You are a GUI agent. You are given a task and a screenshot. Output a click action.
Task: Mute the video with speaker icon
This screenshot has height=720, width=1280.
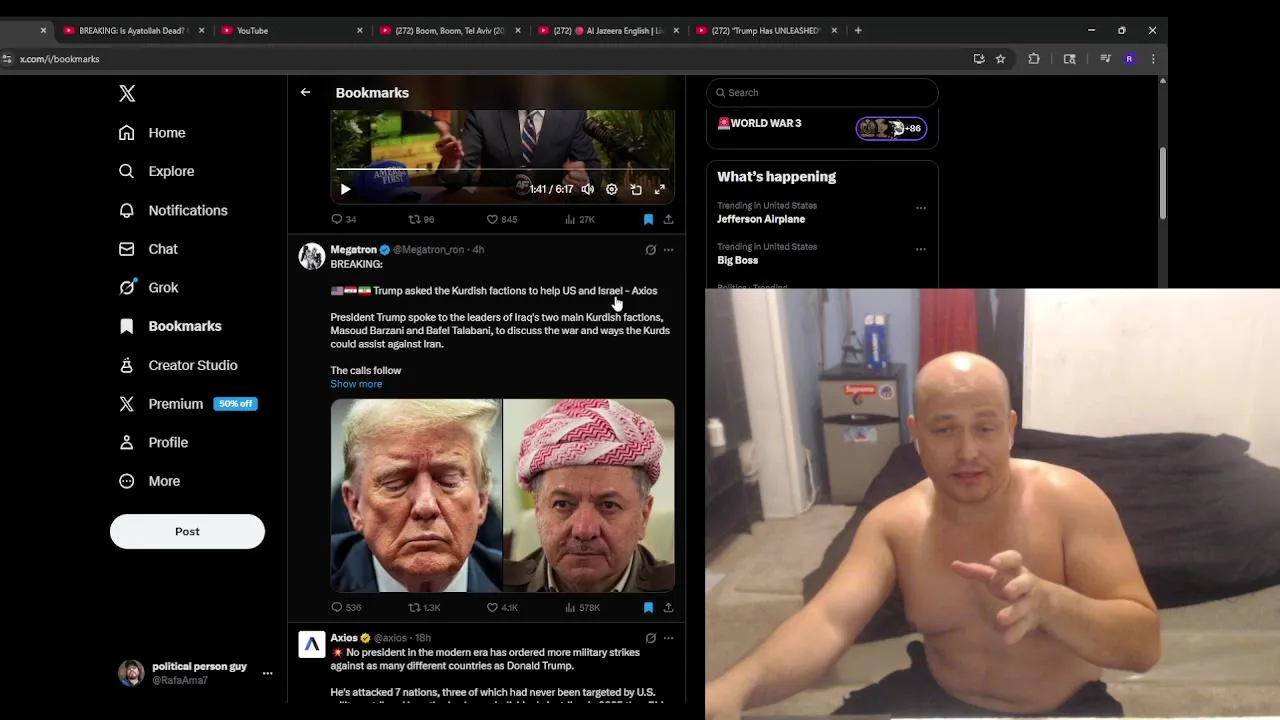click(x=588, y=189)
